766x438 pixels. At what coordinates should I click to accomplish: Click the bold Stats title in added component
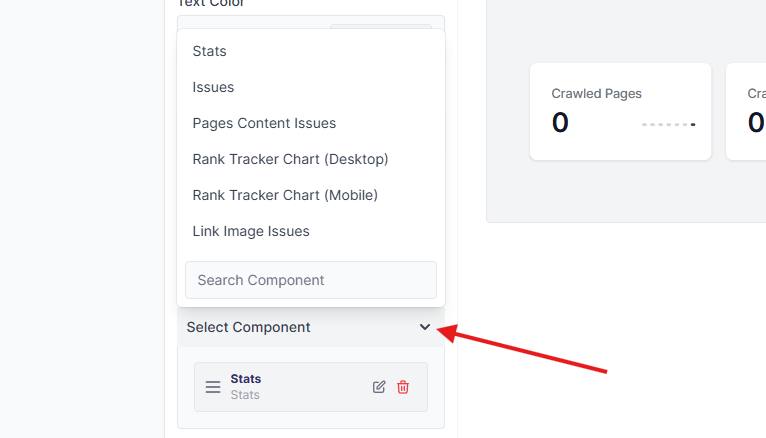pyautogui.click(x=245, y=379)
